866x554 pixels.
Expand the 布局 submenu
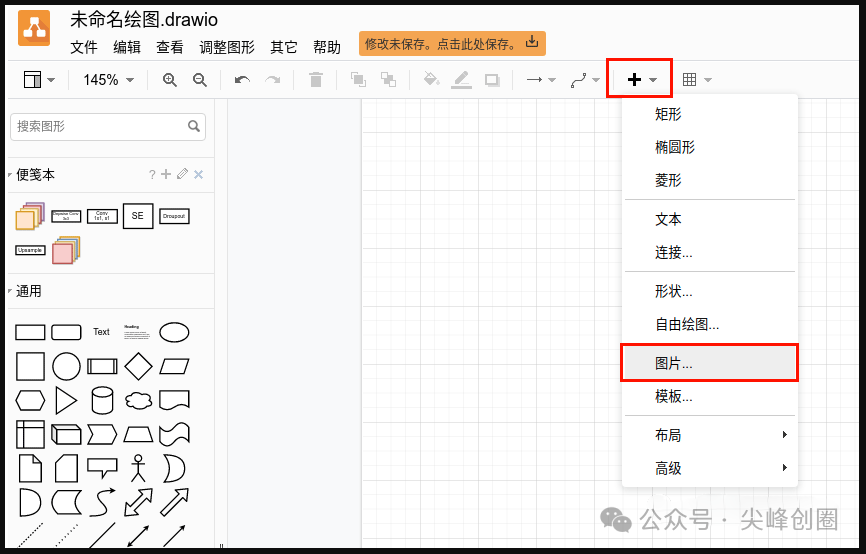[x=710, y=435]
